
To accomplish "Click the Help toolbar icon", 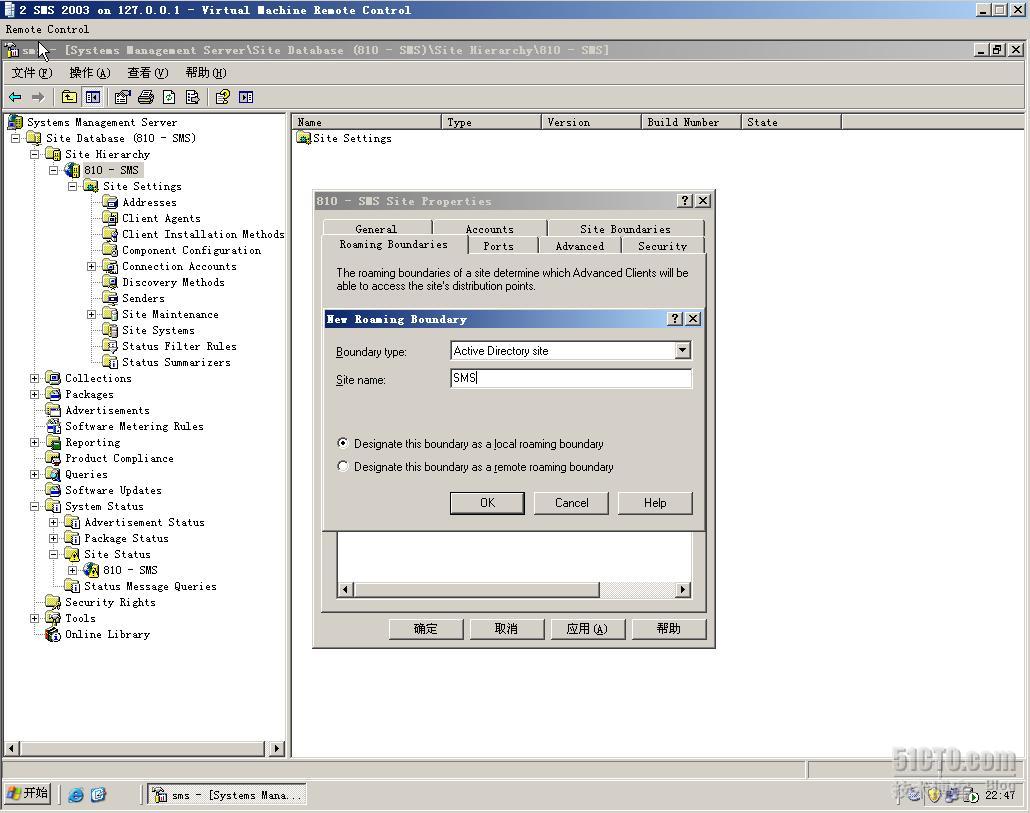I will pyautogui.click(x=223, y=97).
